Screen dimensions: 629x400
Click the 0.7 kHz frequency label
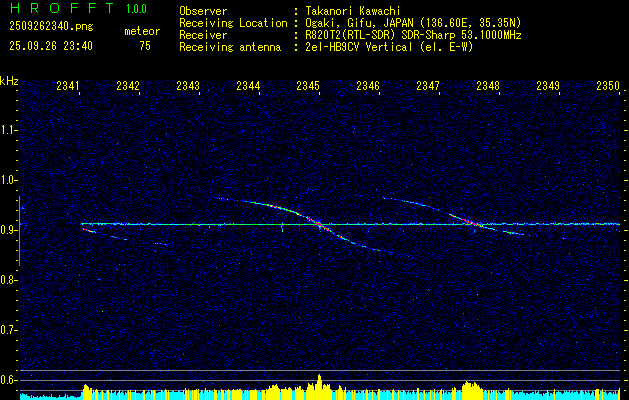coord(8,330)
